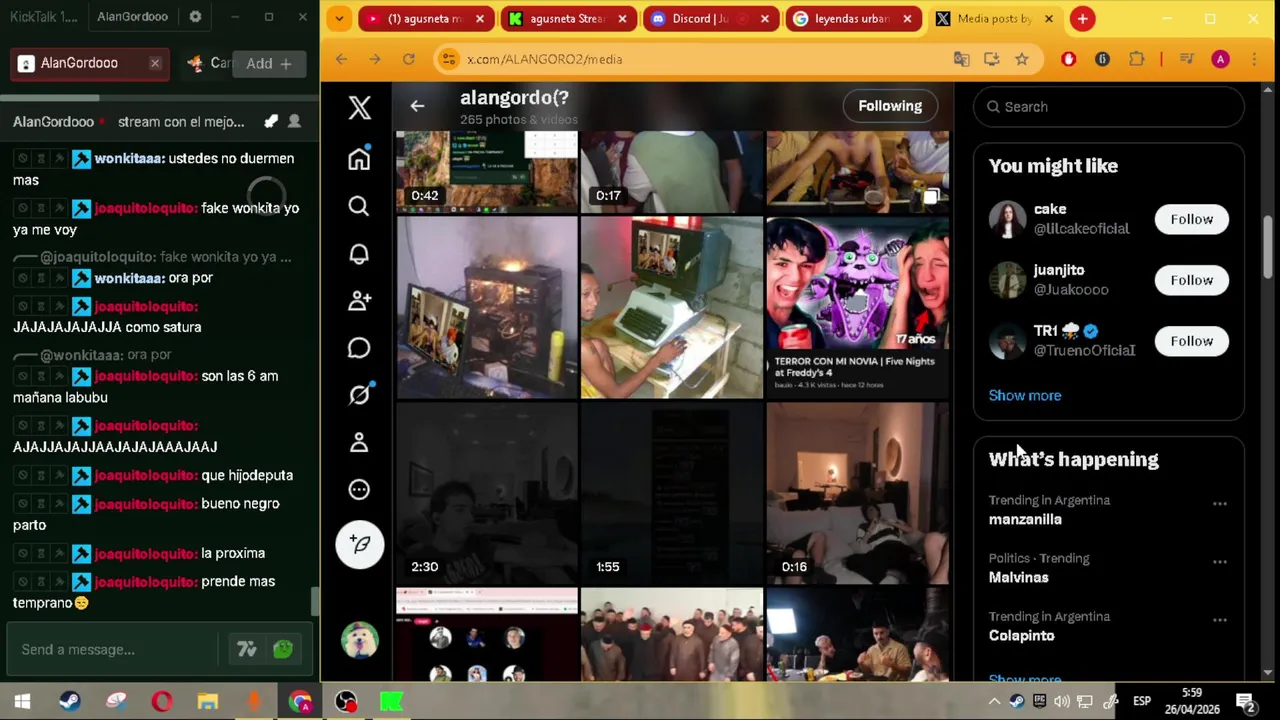This screenshot has width=1280, height=720.
Task: Open account avatar at X sidebar bottom
Action: click(360, 639)
